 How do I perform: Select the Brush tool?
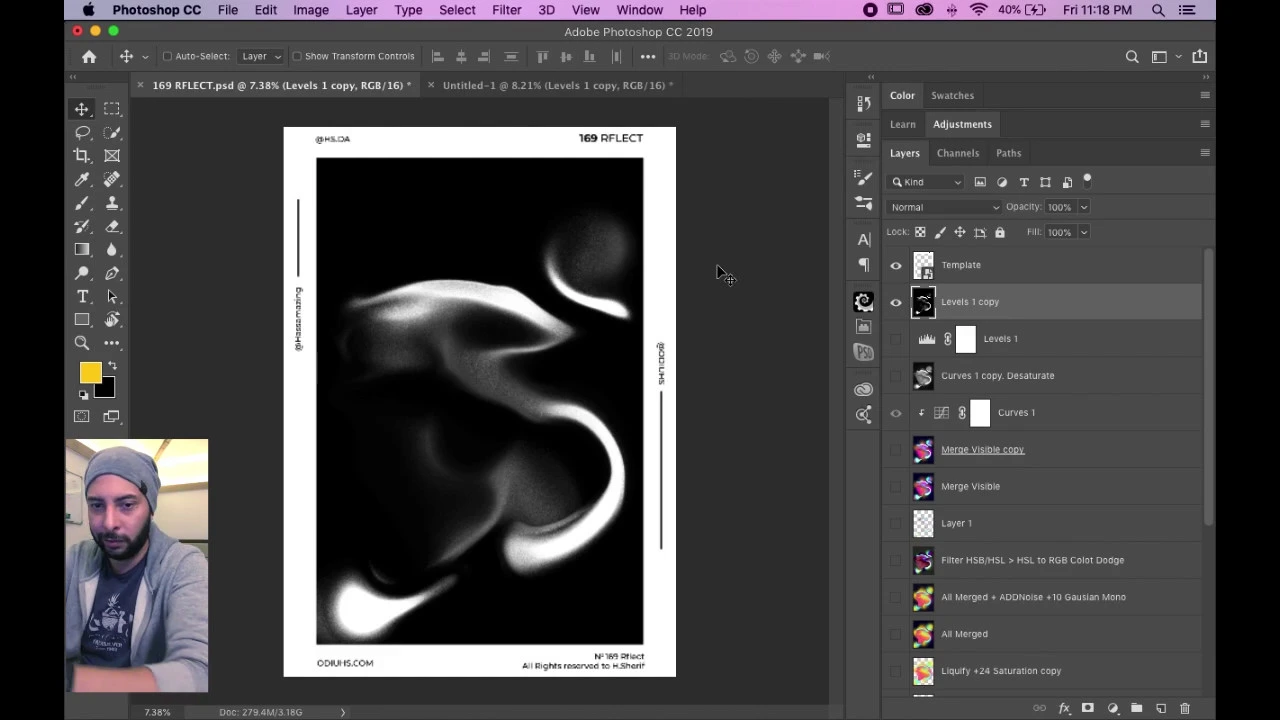[82, 203]
